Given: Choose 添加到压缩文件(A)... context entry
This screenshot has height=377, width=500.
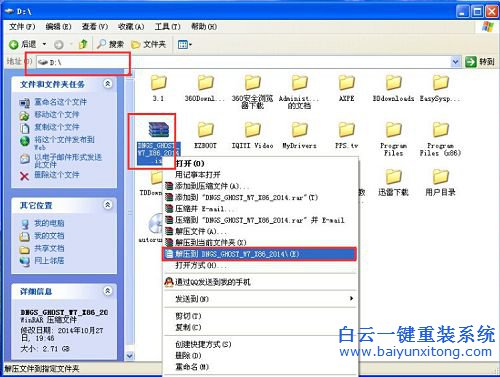Looking at the screenshot, I should 260,186.
